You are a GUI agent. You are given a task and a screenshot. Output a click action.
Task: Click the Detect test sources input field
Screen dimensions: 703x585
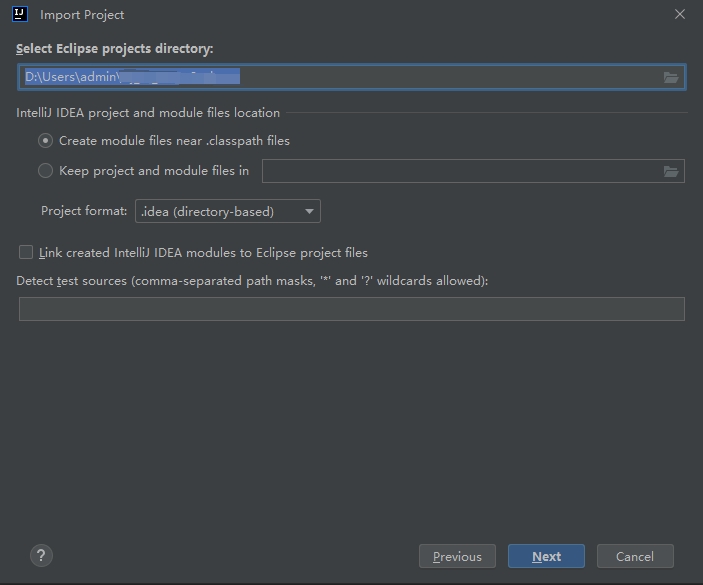coord(351,309)
